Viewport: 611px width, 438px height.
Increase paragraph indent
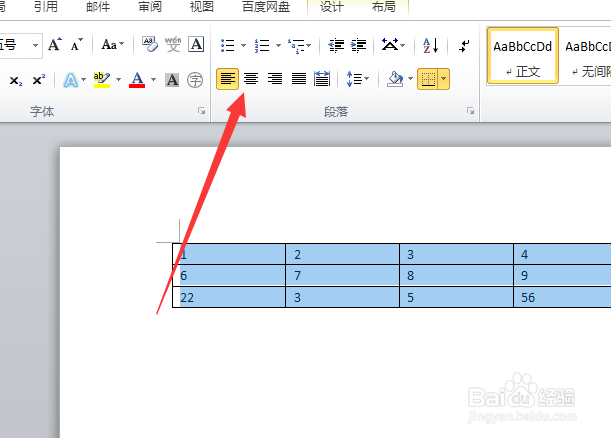[358, 46]
